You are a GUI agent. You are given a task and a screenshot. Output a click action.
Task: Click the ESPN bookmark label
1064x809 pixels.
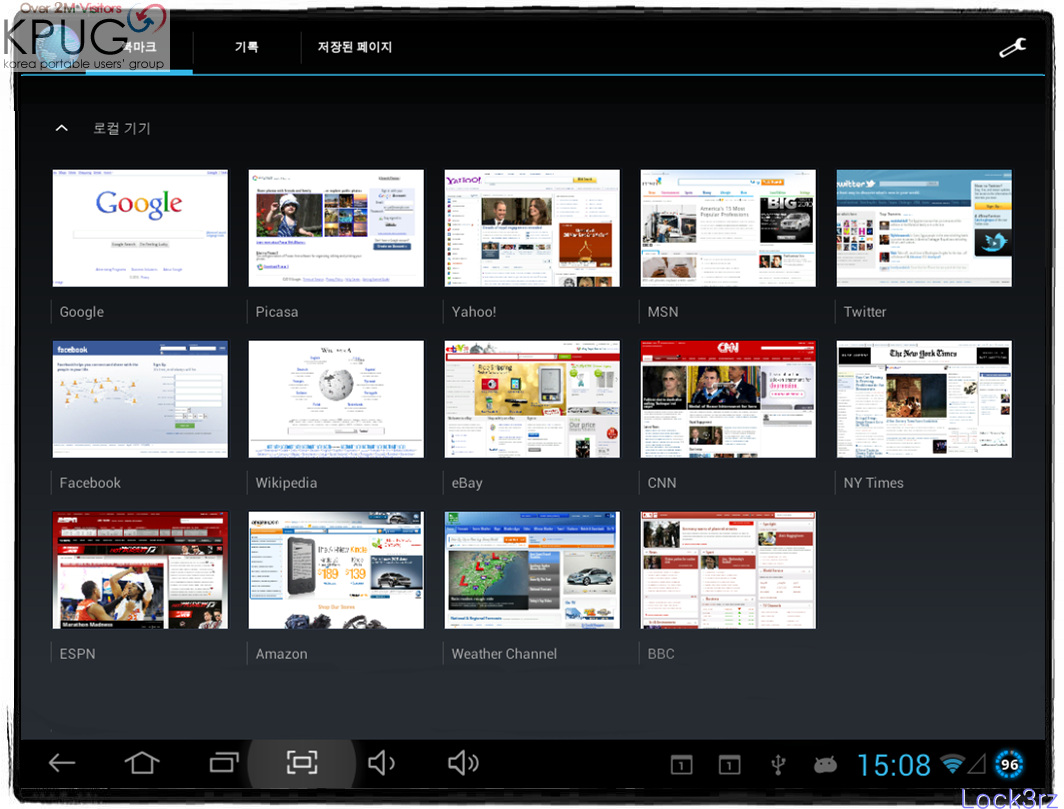pyautogui.click(x=77, y=654)
